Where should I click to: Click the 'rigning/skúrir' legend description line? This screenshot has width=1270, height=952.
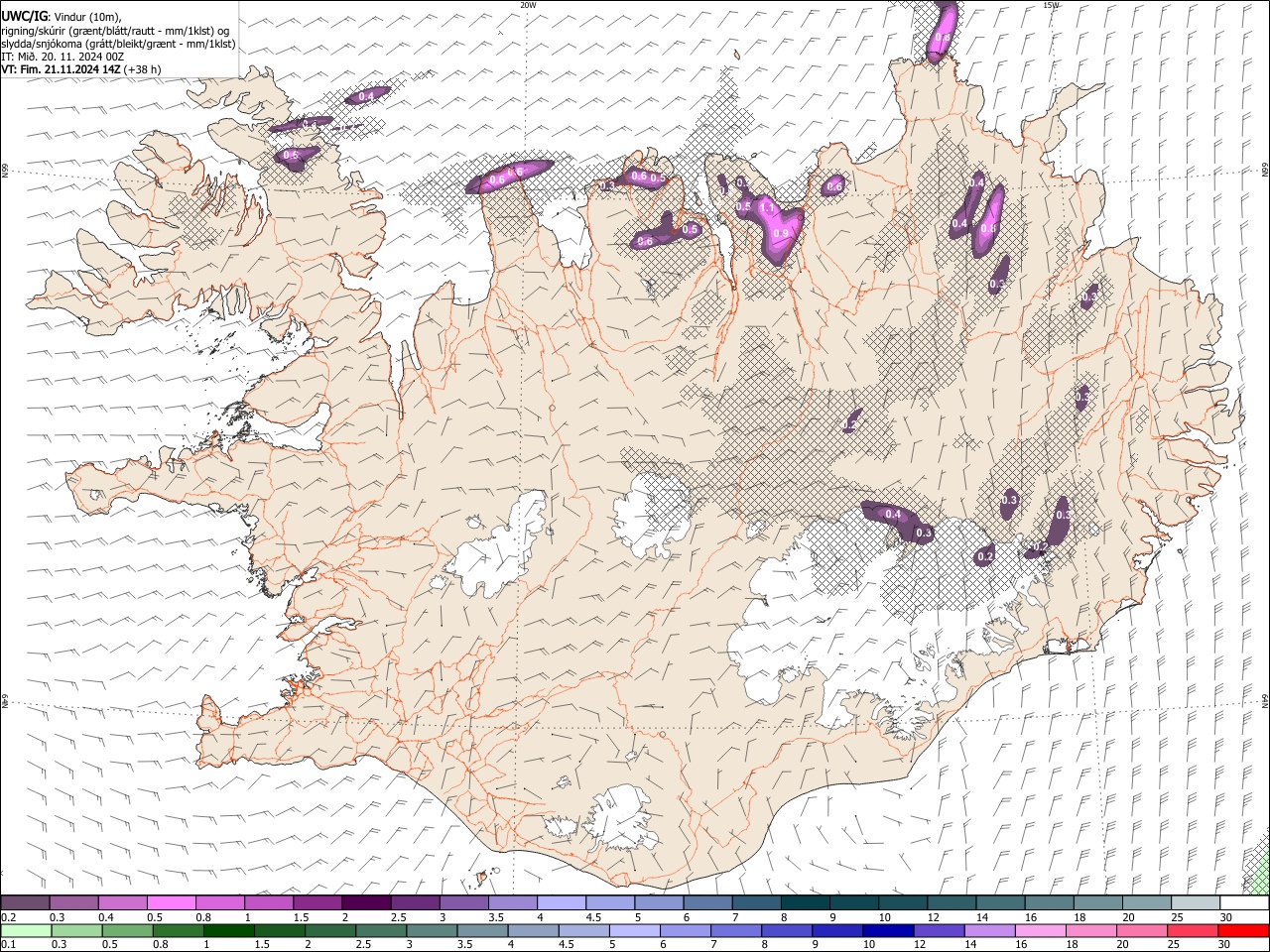click(117, 31)
